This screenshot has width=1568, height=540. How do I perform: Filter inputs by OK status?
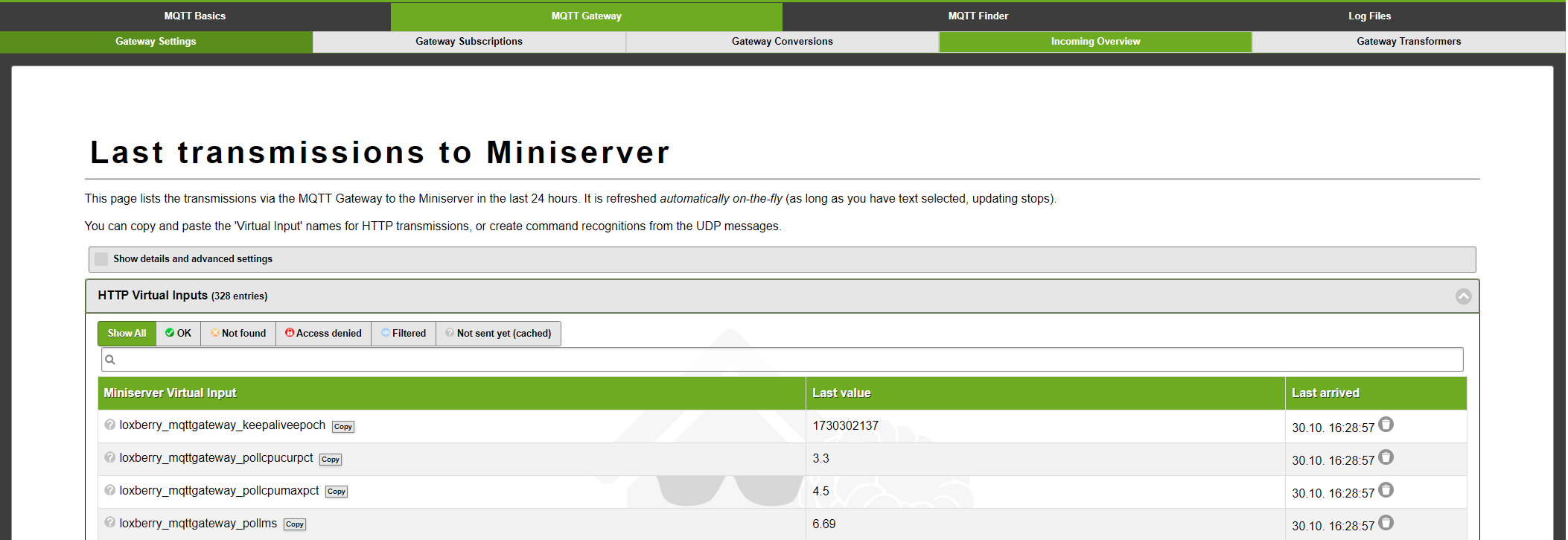pyautogui.click(x=179, y=334)
